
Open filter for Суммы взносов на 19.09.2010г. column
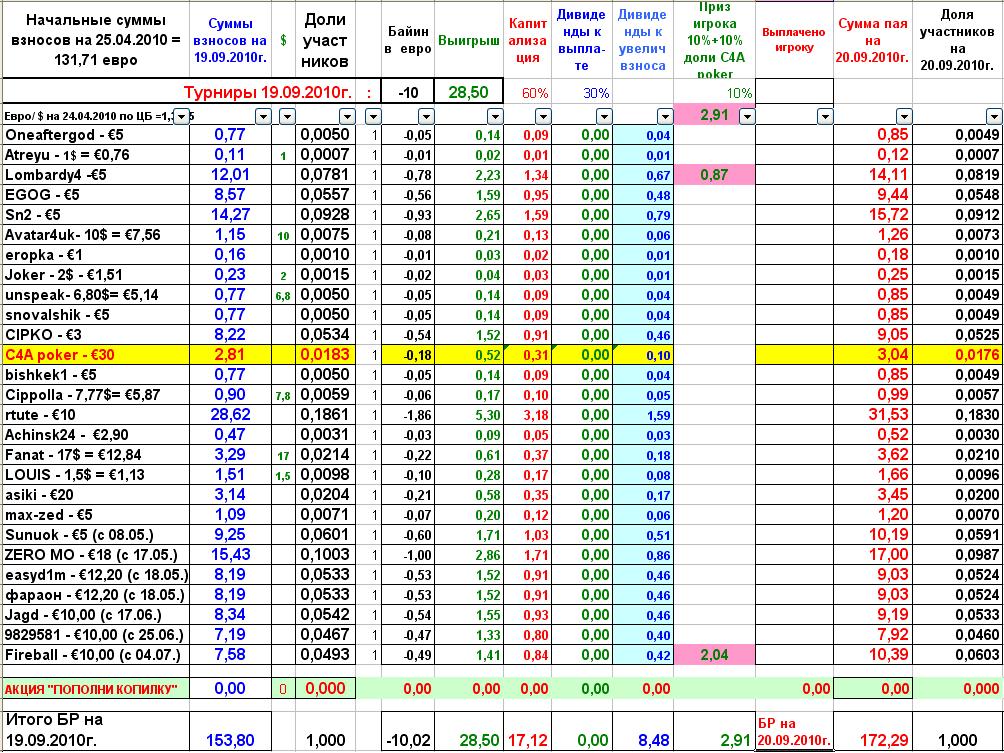[x=264, y=117]
